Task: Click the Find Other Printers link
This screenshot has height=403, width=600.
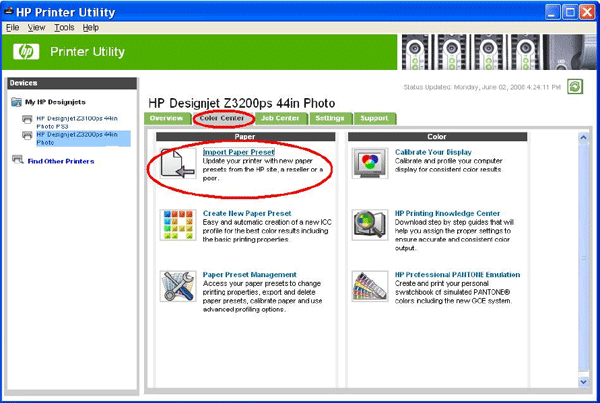Action: pyautogui.click(x=61, y=161)
